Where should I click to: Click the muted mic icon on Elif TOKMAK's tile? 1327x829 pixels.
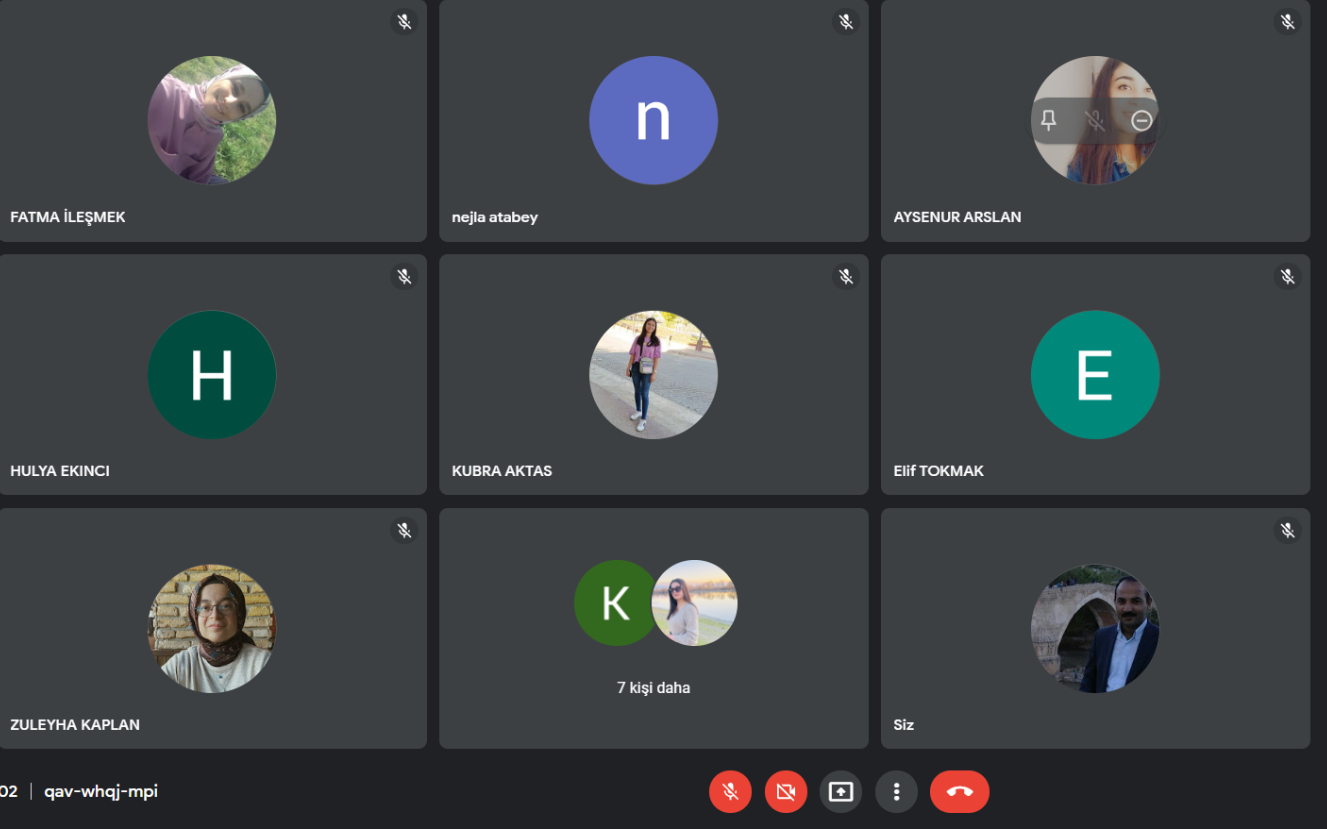point(1287,277)
